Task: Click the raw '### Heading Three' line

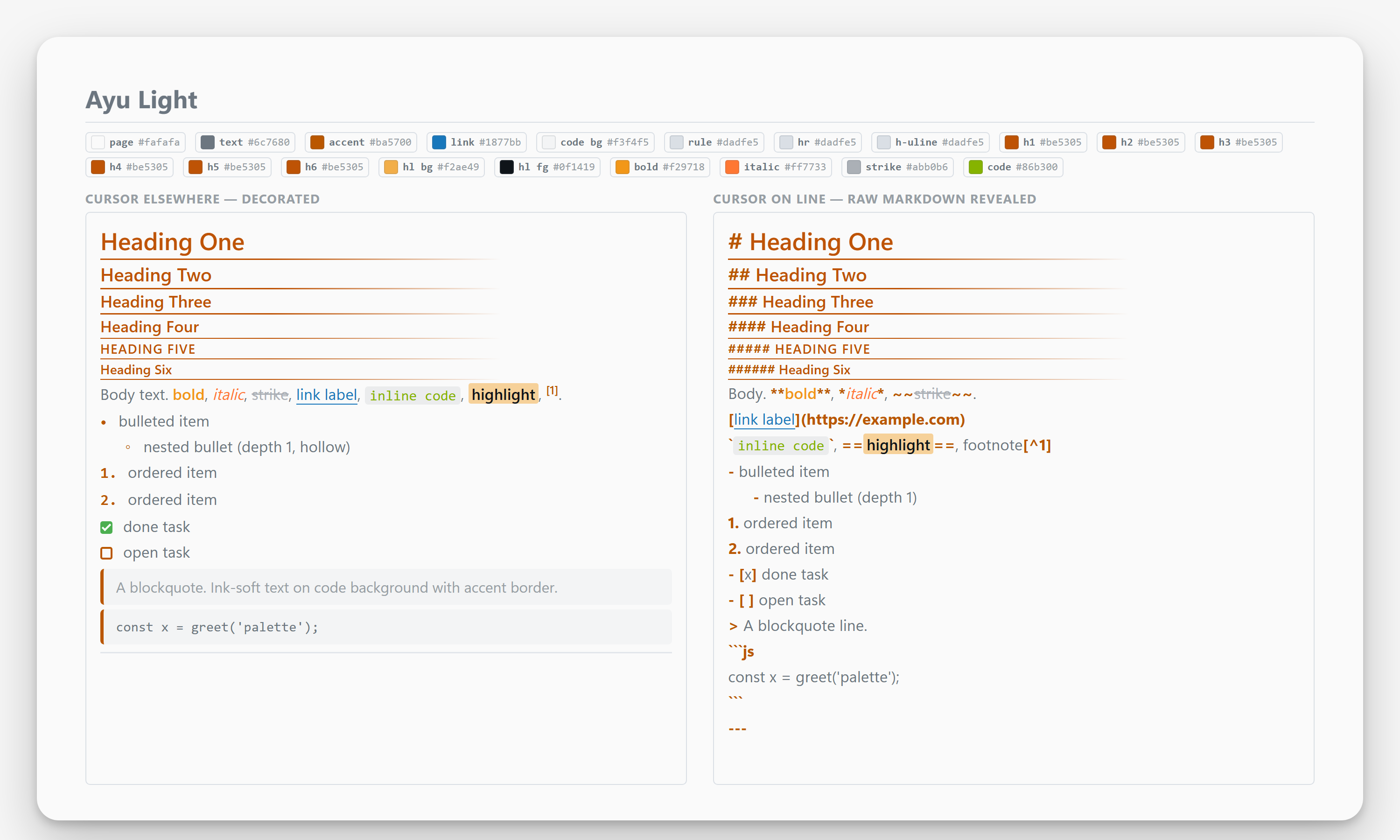Action: coord(800,301)
